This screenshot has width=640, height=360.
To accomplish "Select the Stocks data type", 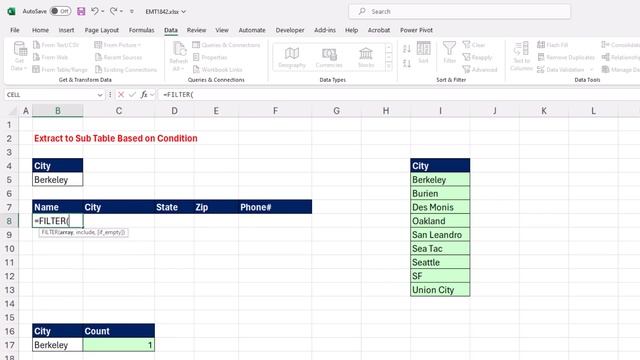I will tap(366, 57).
